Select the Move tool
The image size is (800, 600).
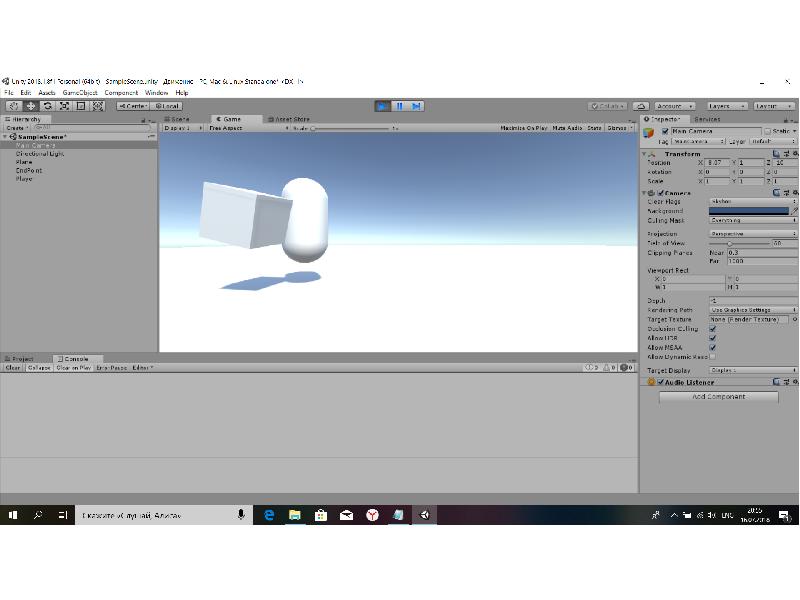pos(31,106)
